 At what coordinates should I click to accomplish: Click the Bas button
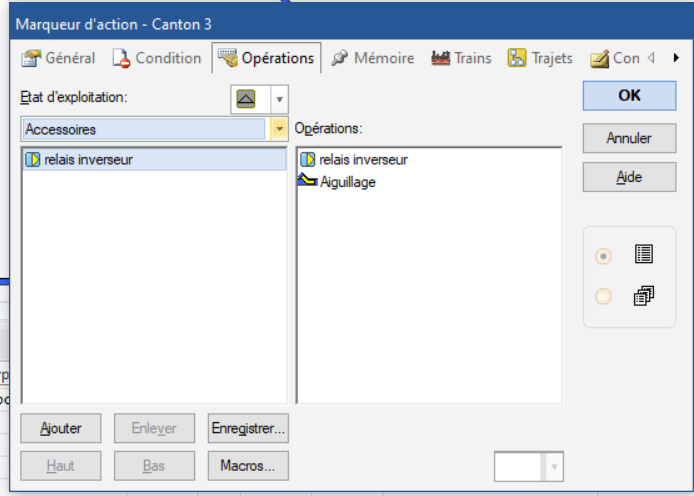tap(154, 466)
